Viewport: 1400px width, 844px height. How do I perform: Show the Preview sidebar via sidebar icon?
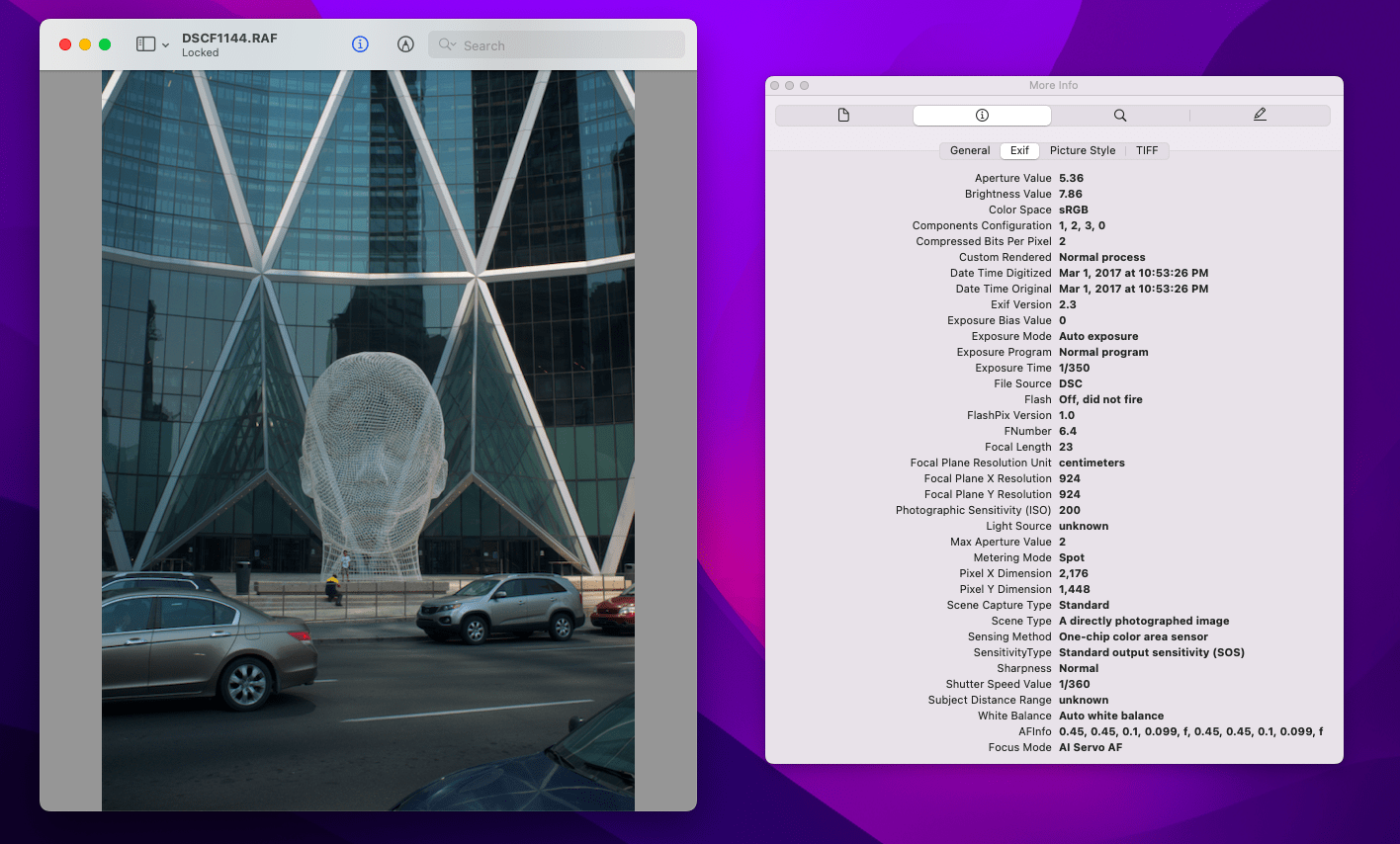click(x=143, y=44)
